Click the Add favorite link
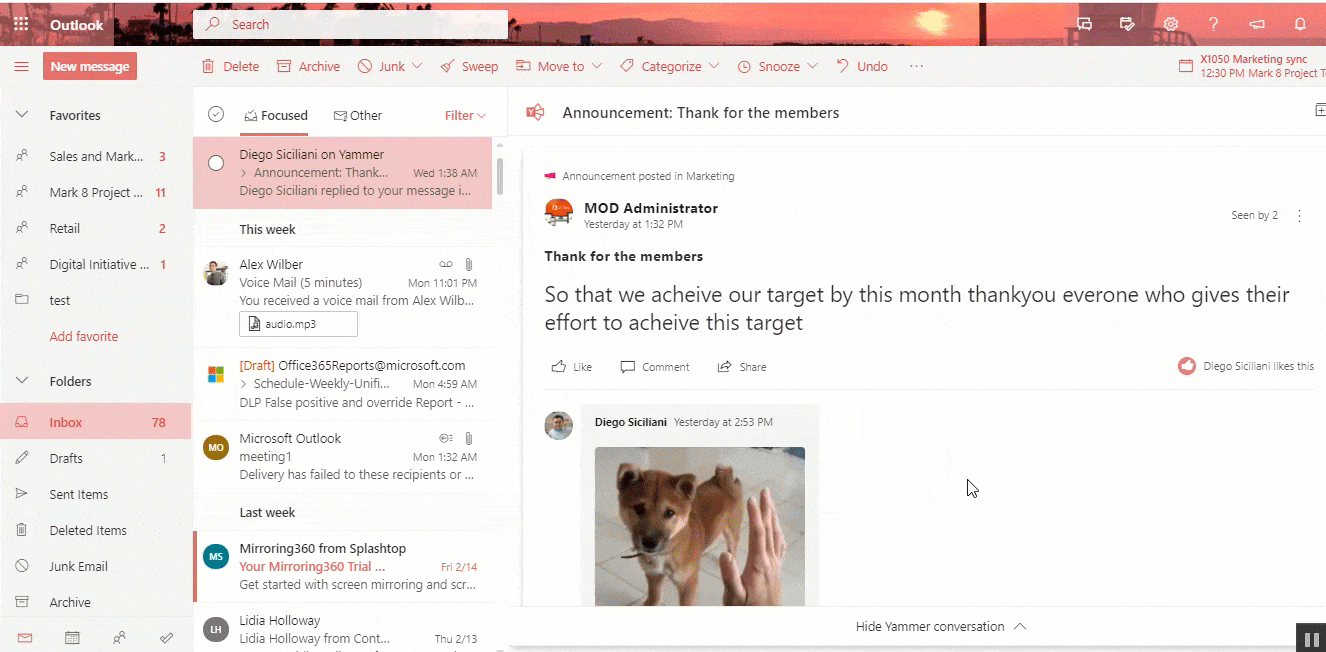 [84, 336]
